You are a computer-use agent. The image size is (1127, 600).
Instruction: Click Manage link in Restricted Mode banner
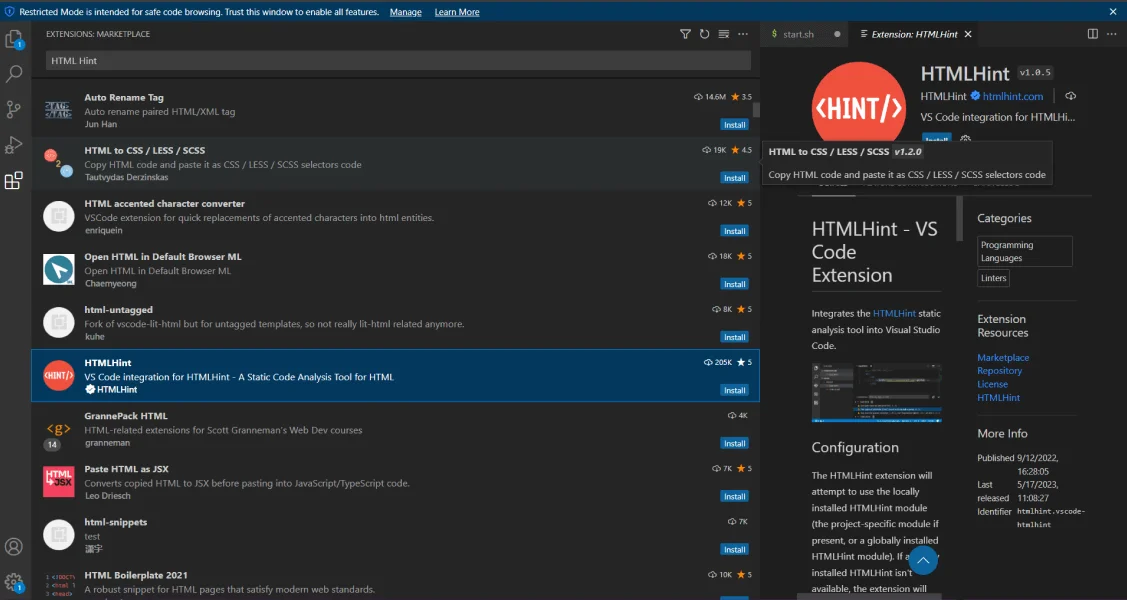click(x=405, y=12)
